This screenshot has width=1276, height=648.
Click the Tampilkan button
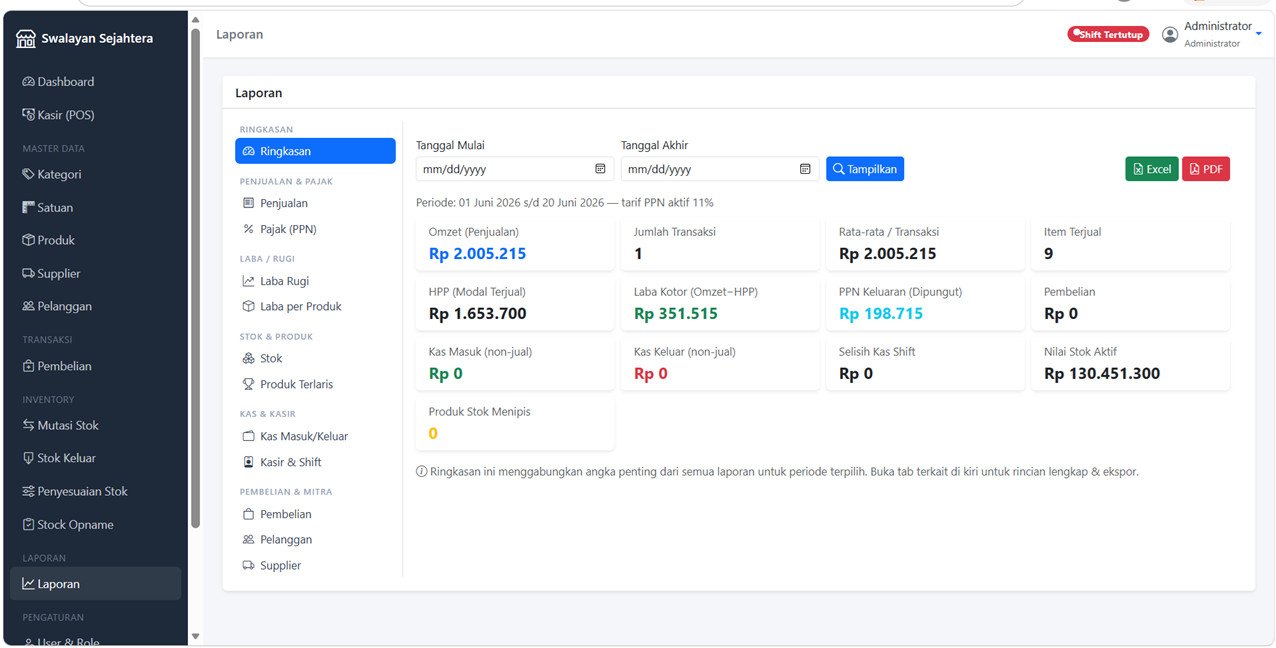tap(865, 169)
